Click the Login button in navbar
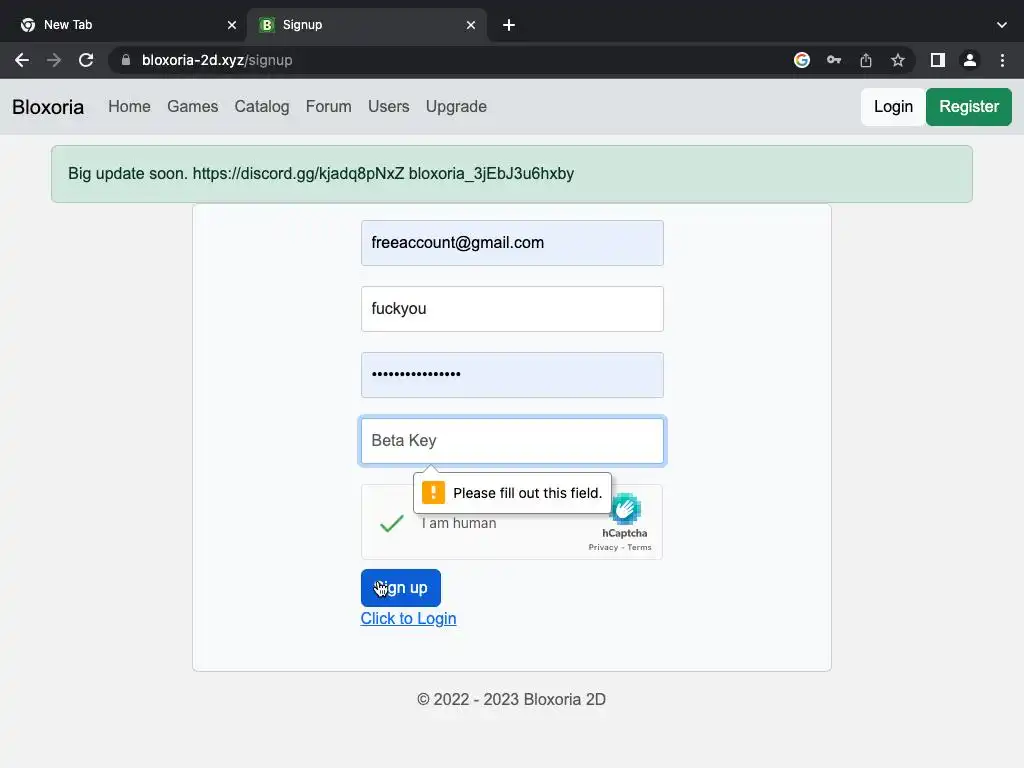Image resolution: width=1024 pixels, height=768 pixels. pyautogui.click(x=893, y=107)
